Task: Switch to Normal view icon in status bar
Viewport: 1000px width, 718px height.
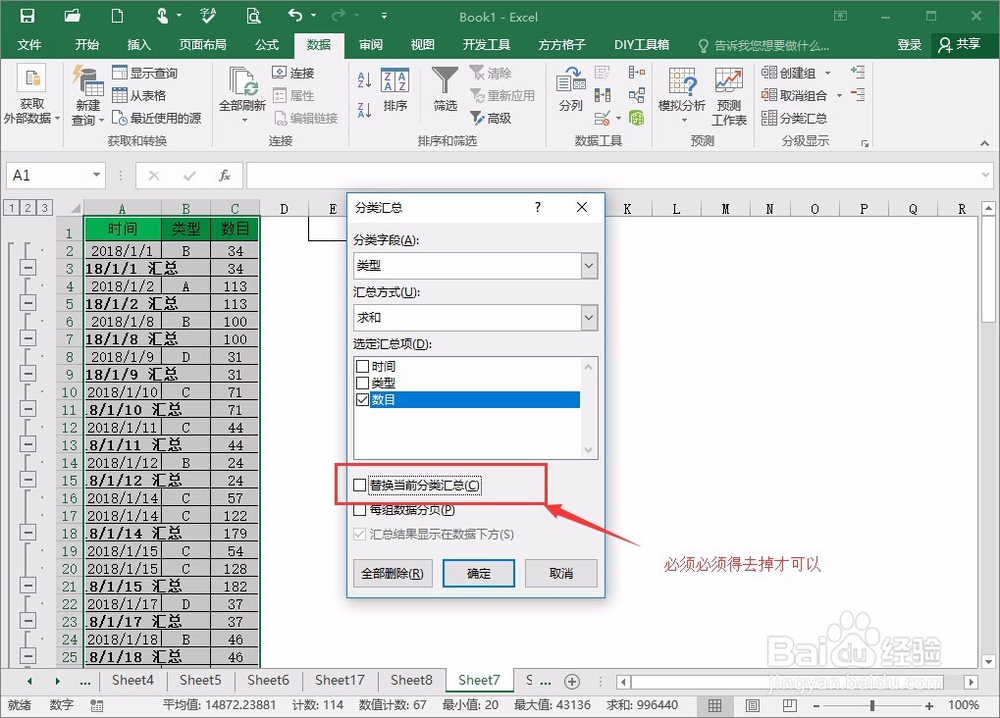Action: tap(715, 705)
